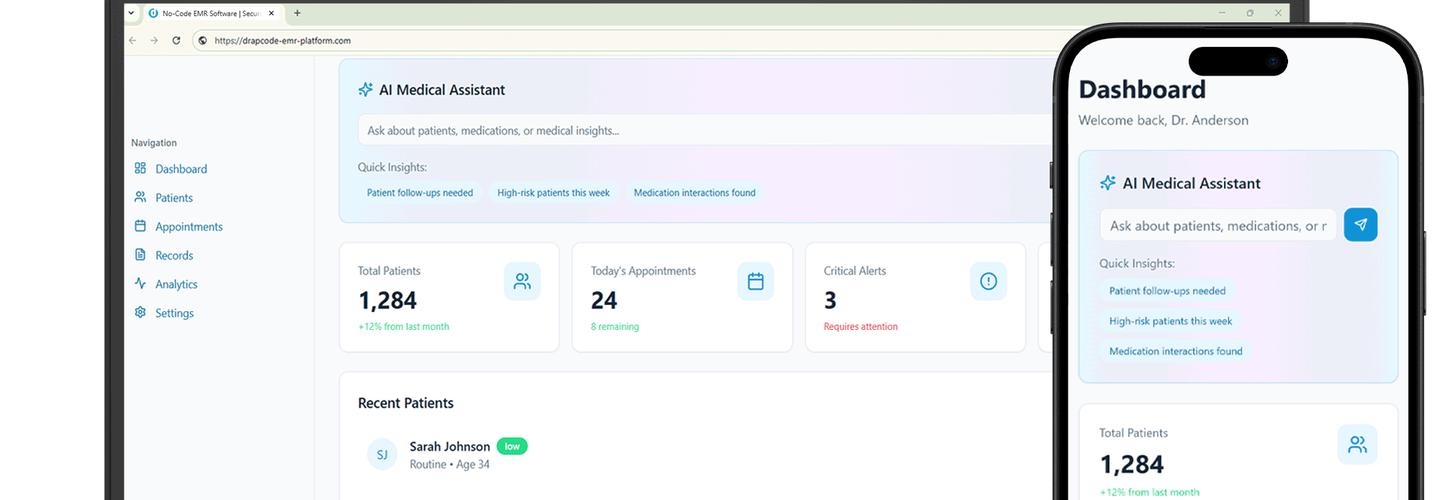Click the desktop 'Patient follow-ups needed' chip
The image size is (1440, 500).
(420, 193)
